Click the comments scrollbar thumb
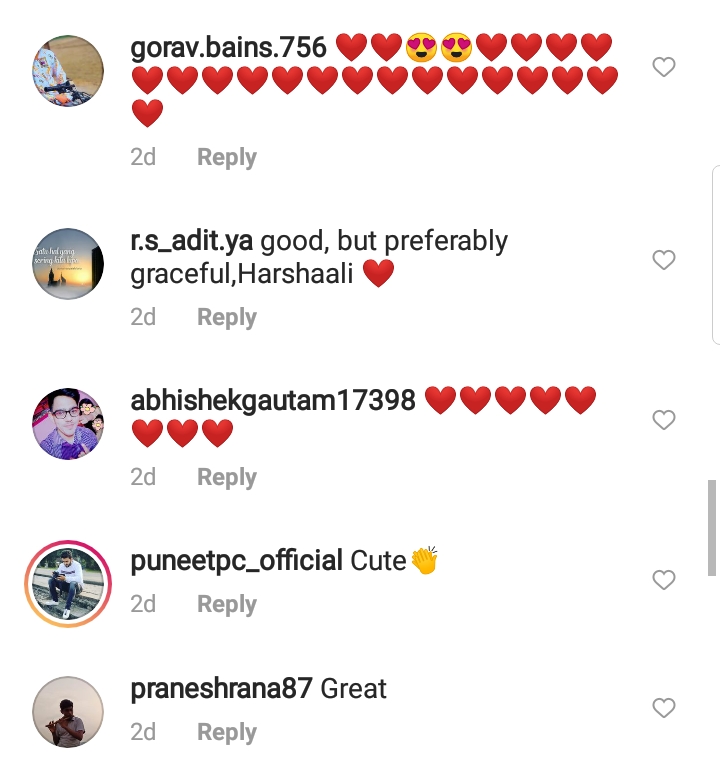Screen dimensions: 720x768 (712, 528)
